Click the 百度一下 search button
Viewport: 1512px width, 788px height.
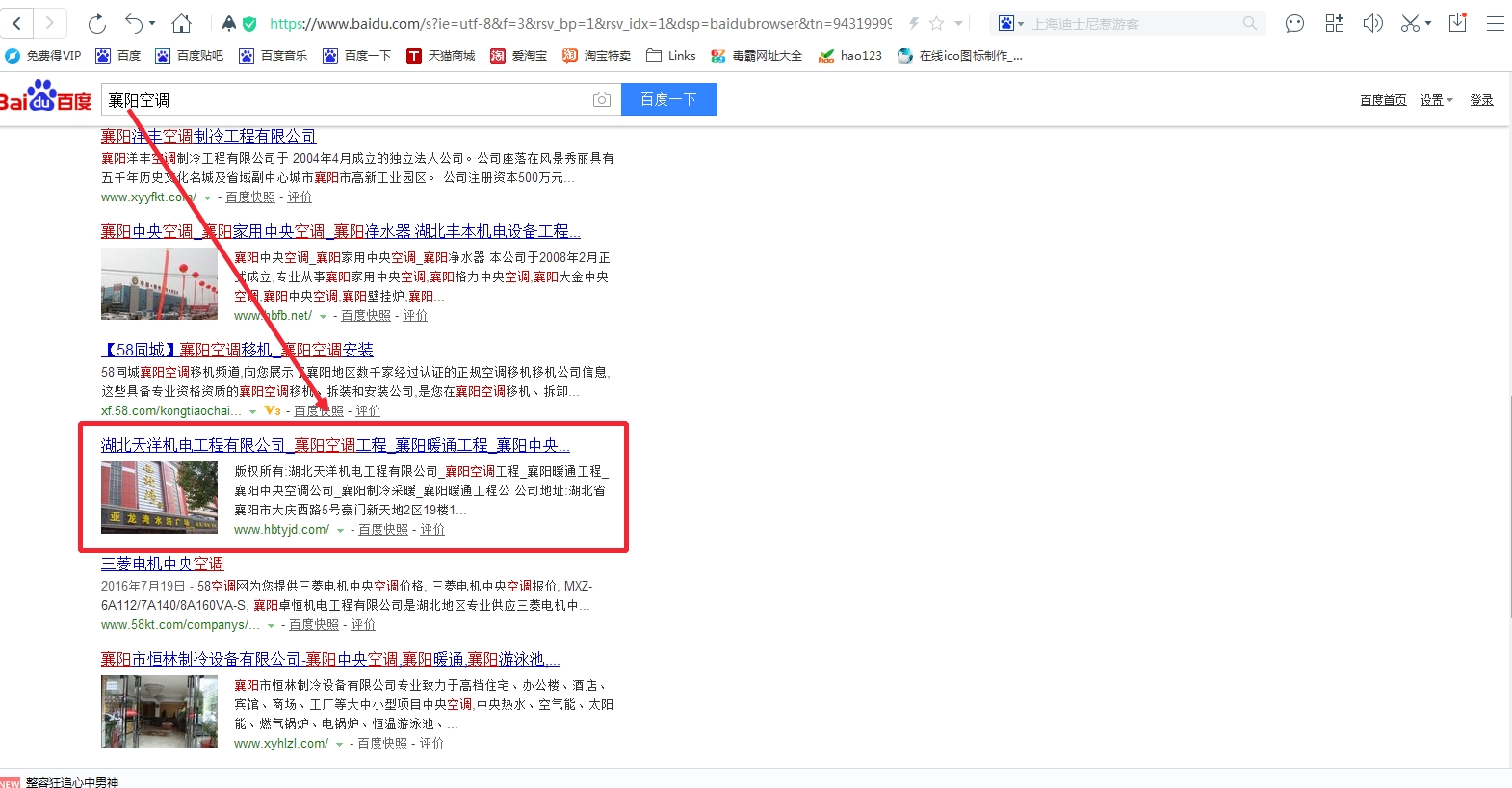pos(668,99)
